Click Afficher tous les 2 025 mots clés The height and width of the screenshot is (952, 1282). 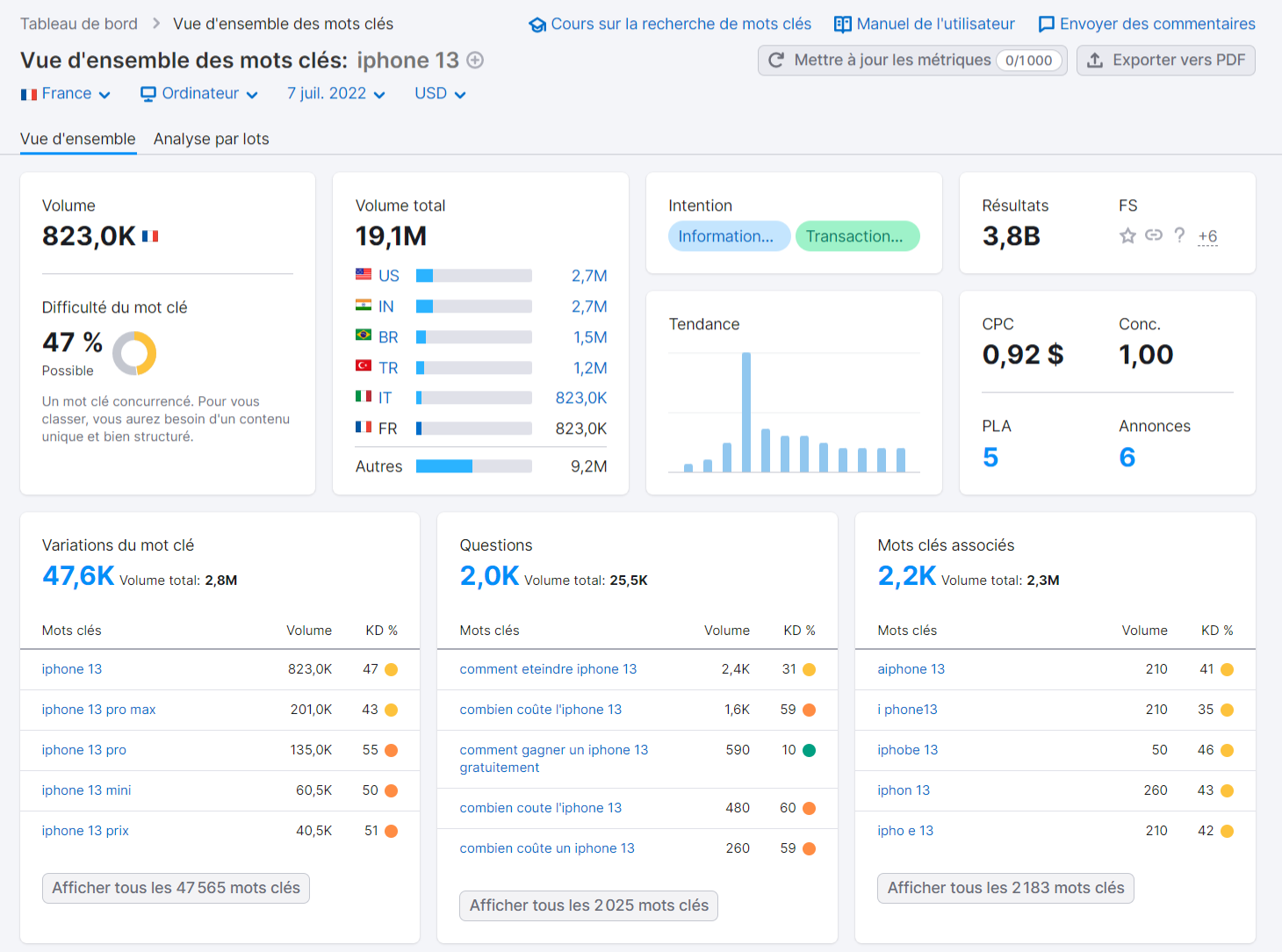tap(589, 905)
